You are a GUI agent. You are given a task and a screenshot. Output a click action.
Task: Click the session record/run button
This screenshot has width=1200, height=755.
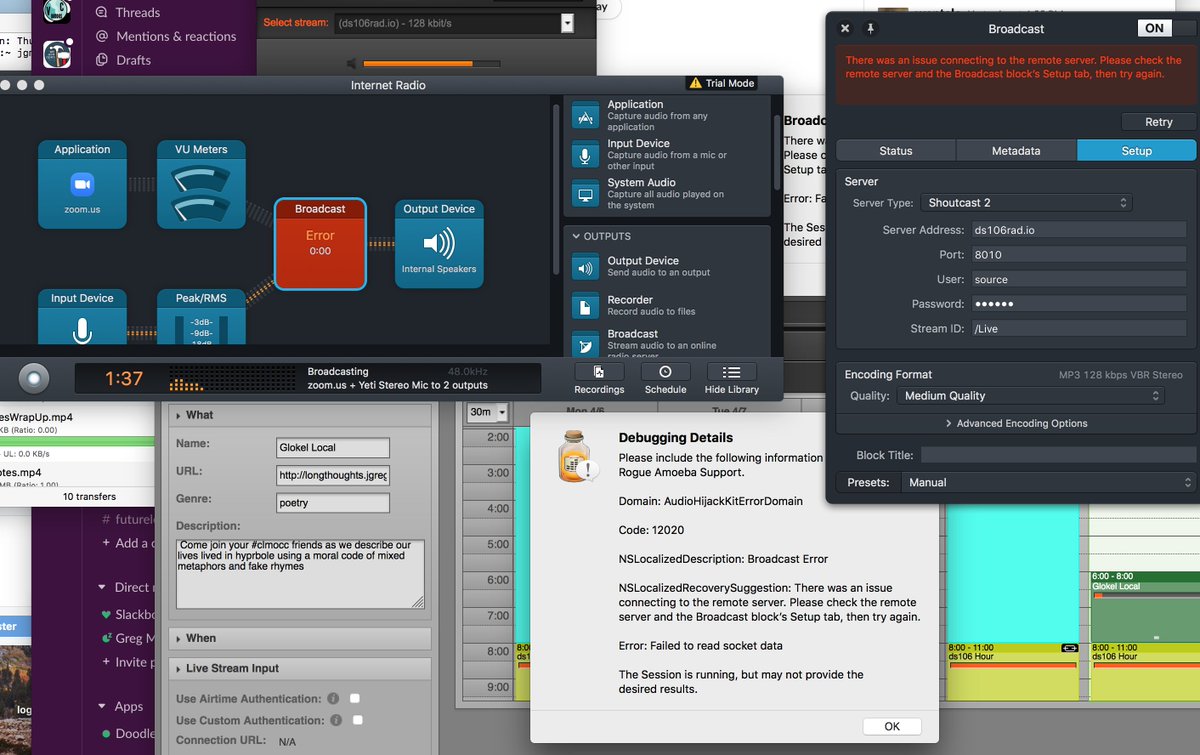[34, 379]
